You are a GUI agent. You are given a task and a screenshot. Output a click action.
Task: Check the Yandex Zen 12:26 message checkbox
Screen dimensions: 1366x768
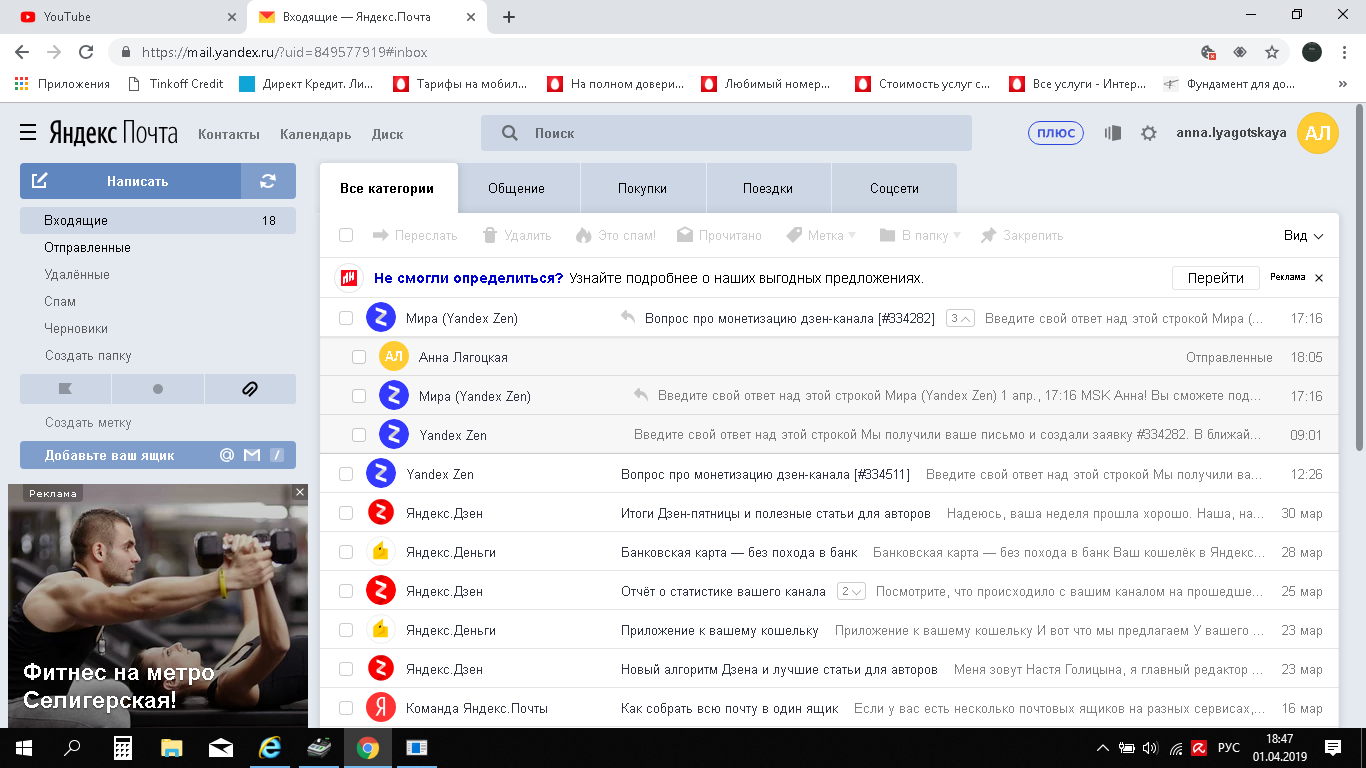pyautogui.click(x=346, y=474)
